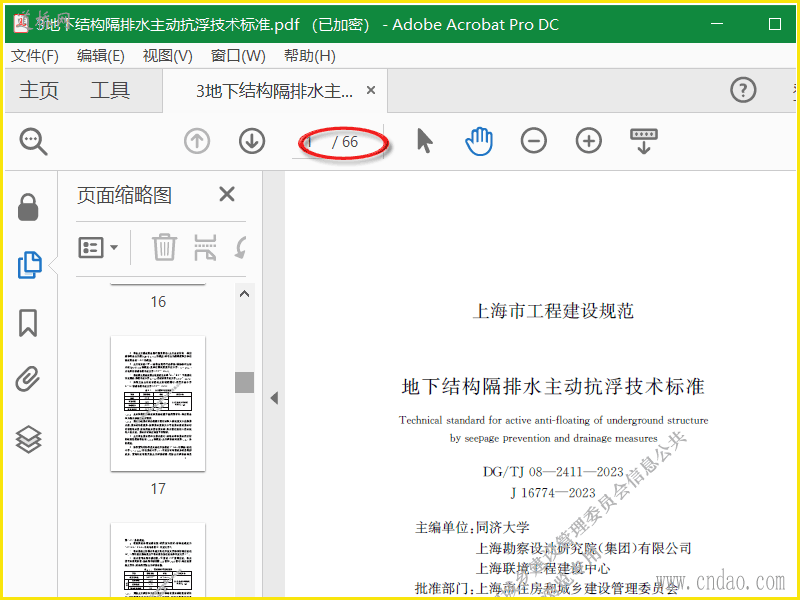
Task: Switch to the 主页 tab
Action: [39, 90]
